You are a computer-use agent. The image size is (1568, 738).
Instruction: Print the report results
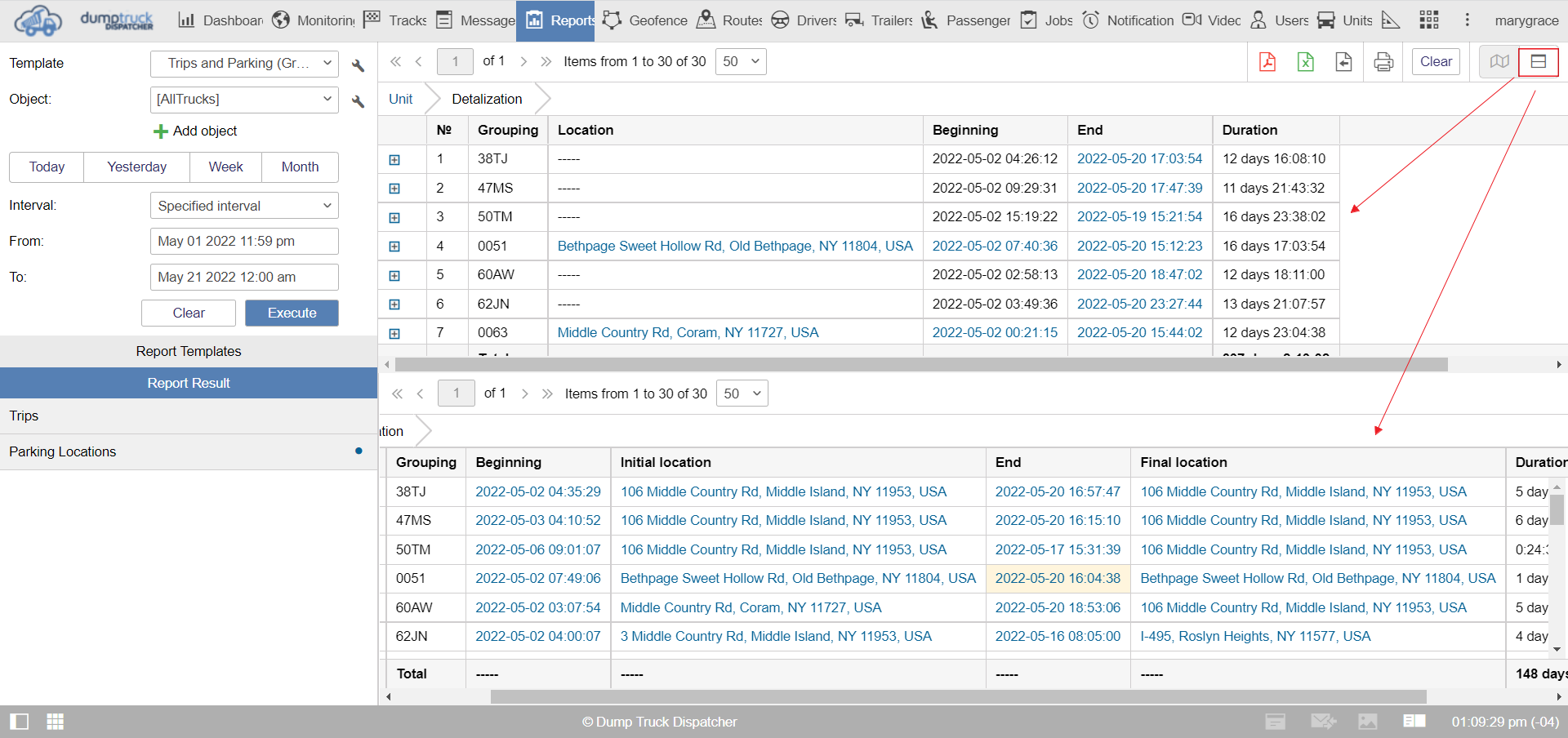coord(1383,61)
